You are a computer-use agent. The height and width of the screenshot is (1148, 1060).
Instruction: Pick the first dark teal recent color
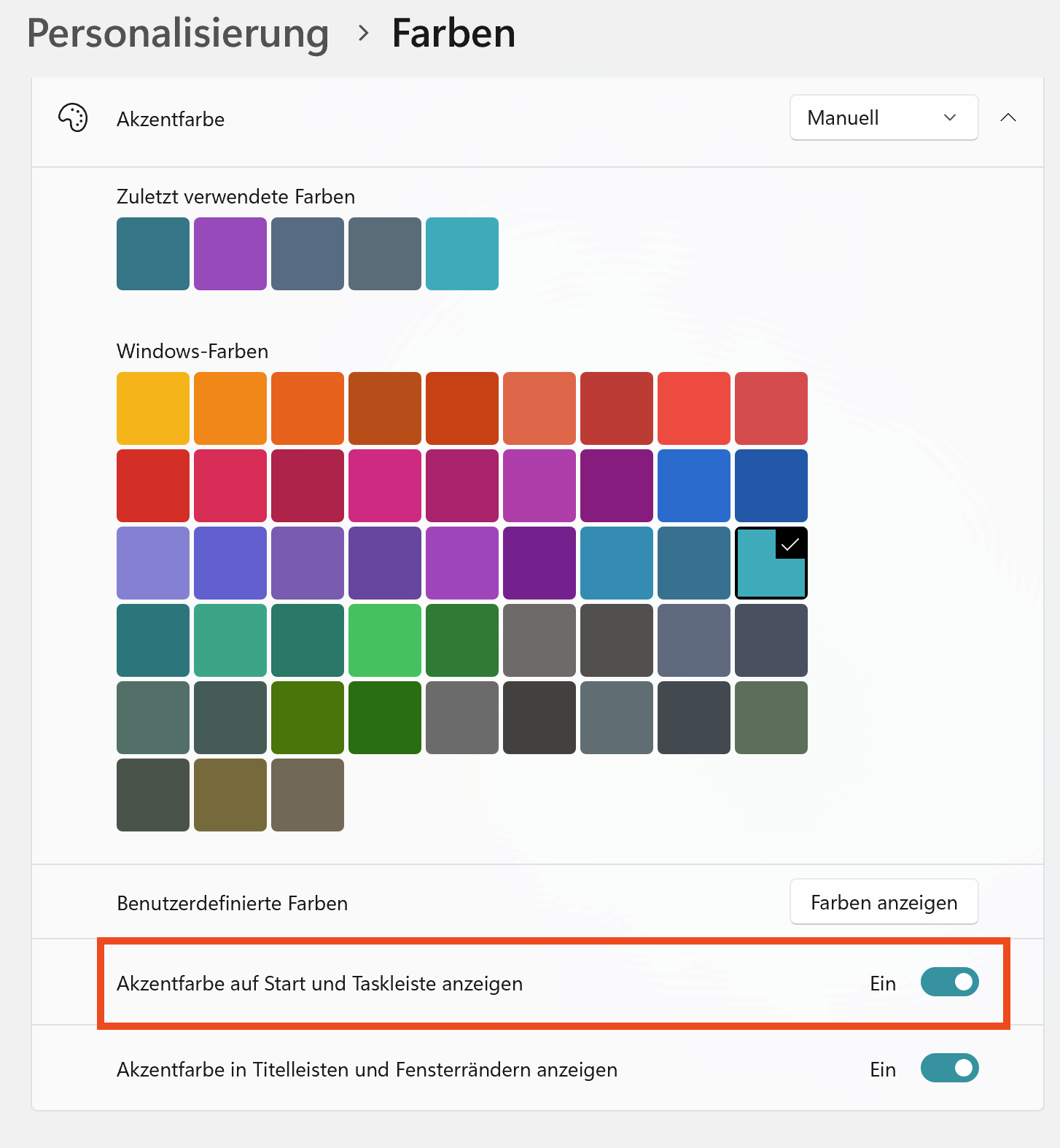(x=153, y=254)
